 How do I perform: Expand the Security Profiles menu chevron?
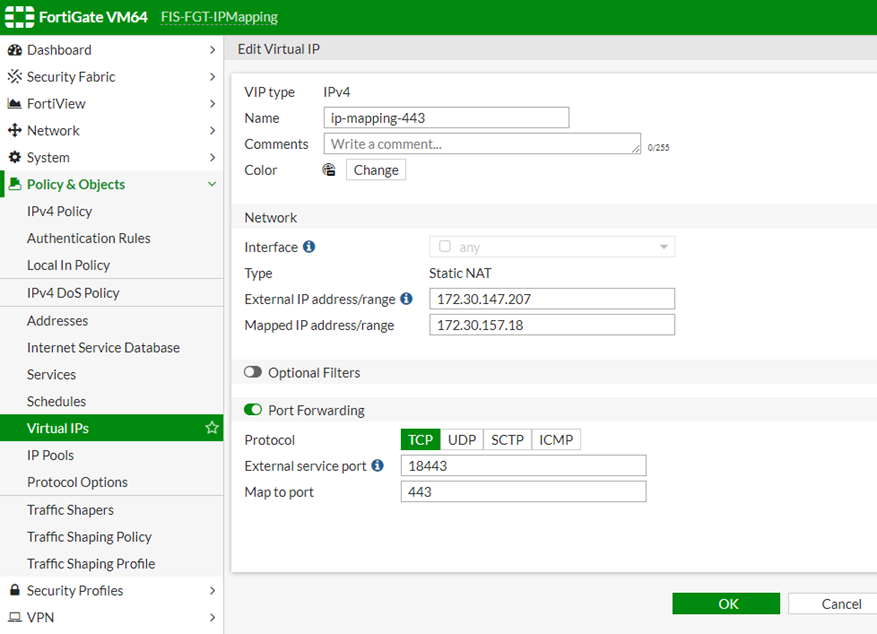[212, 591]
